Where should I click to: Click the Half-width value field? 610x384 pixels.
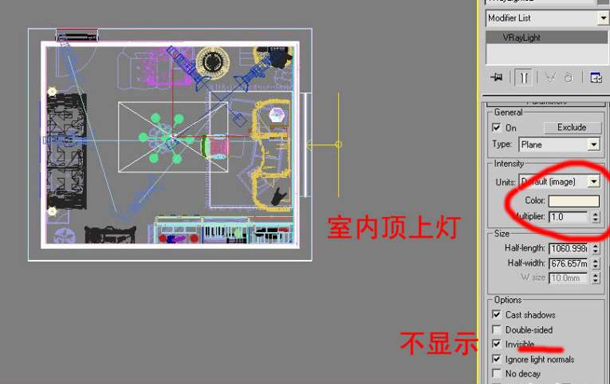[x=568, y=263]
